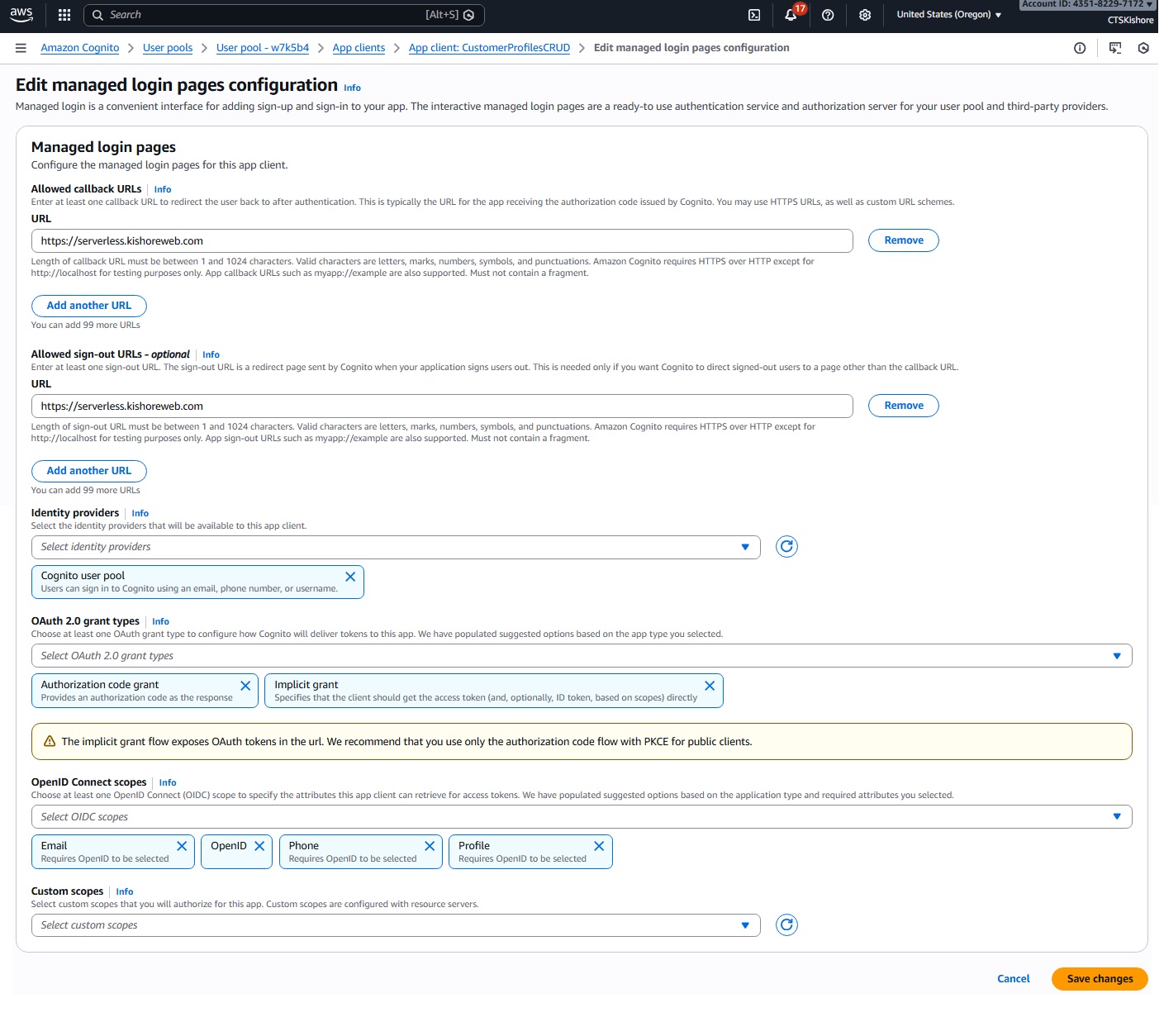Refresh the custom scopes list
The image size is (1164, 1036).
pyautogui.click(x=786, y=925)
